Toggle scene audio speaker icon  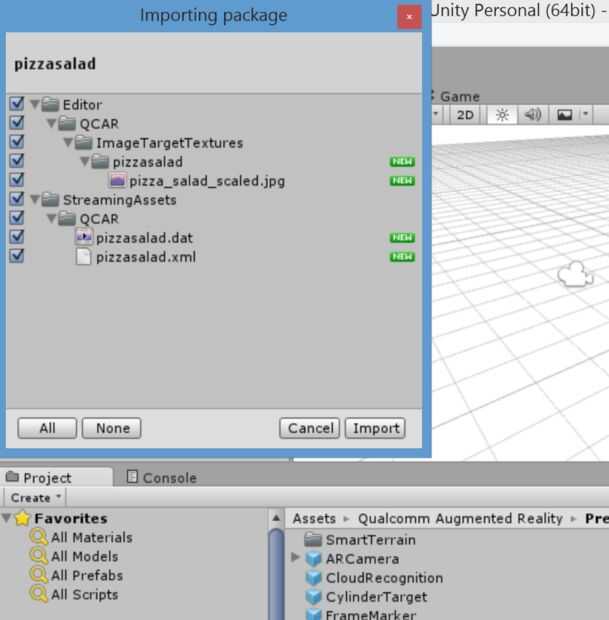coord(533,115)
